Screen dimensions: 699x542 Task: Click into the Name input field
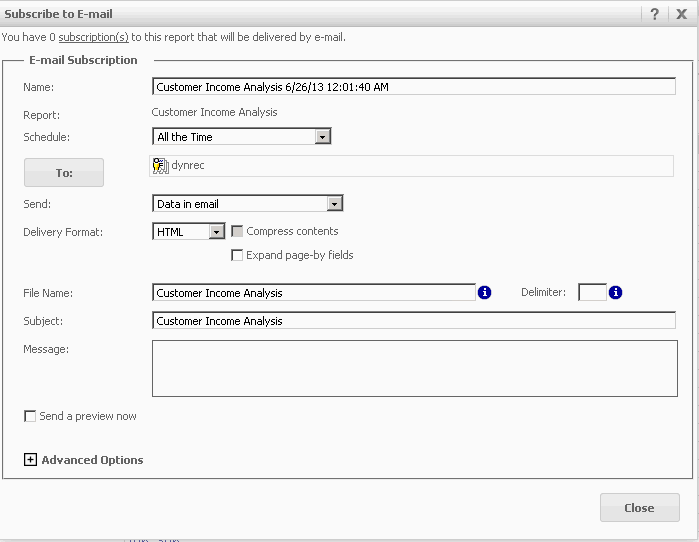414,86
